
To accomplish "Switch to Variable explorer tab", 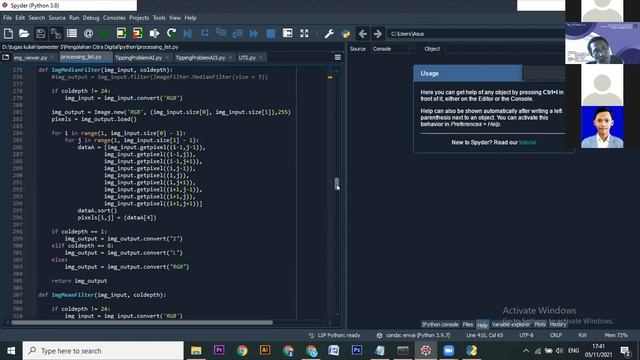I will (x=510, y=324).
